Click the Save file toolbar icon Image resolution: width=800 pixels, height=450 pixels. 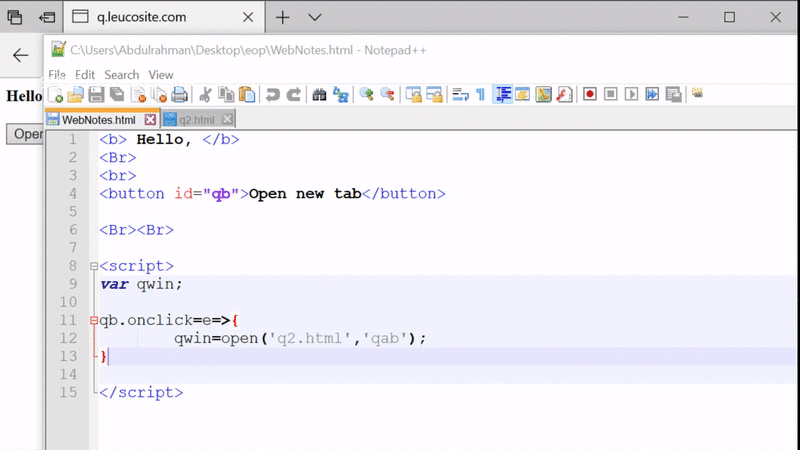click(x=96, y=95)
